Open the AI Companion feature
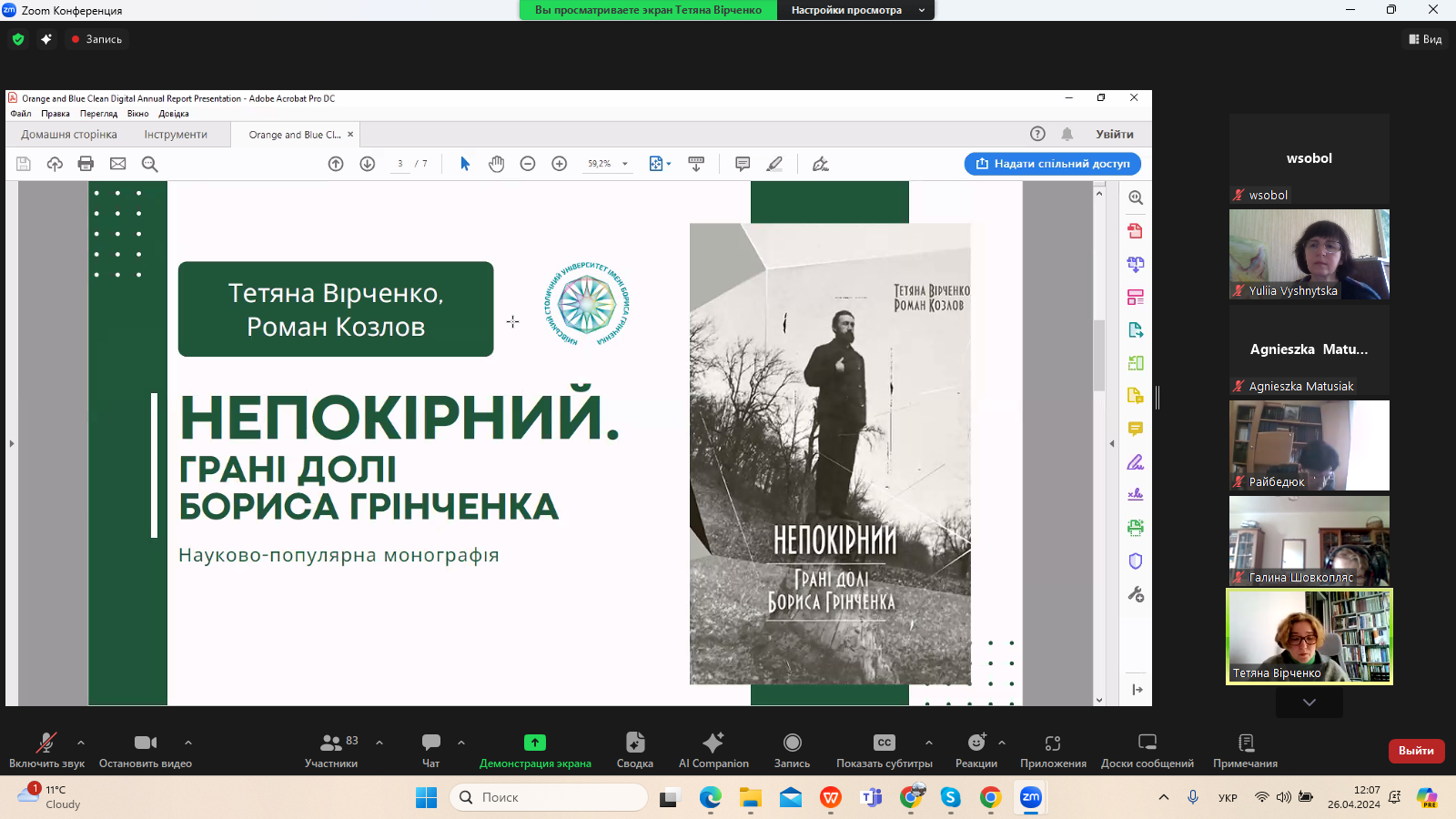This screenshot has height=819, width=1456. (x=713, y=750)
